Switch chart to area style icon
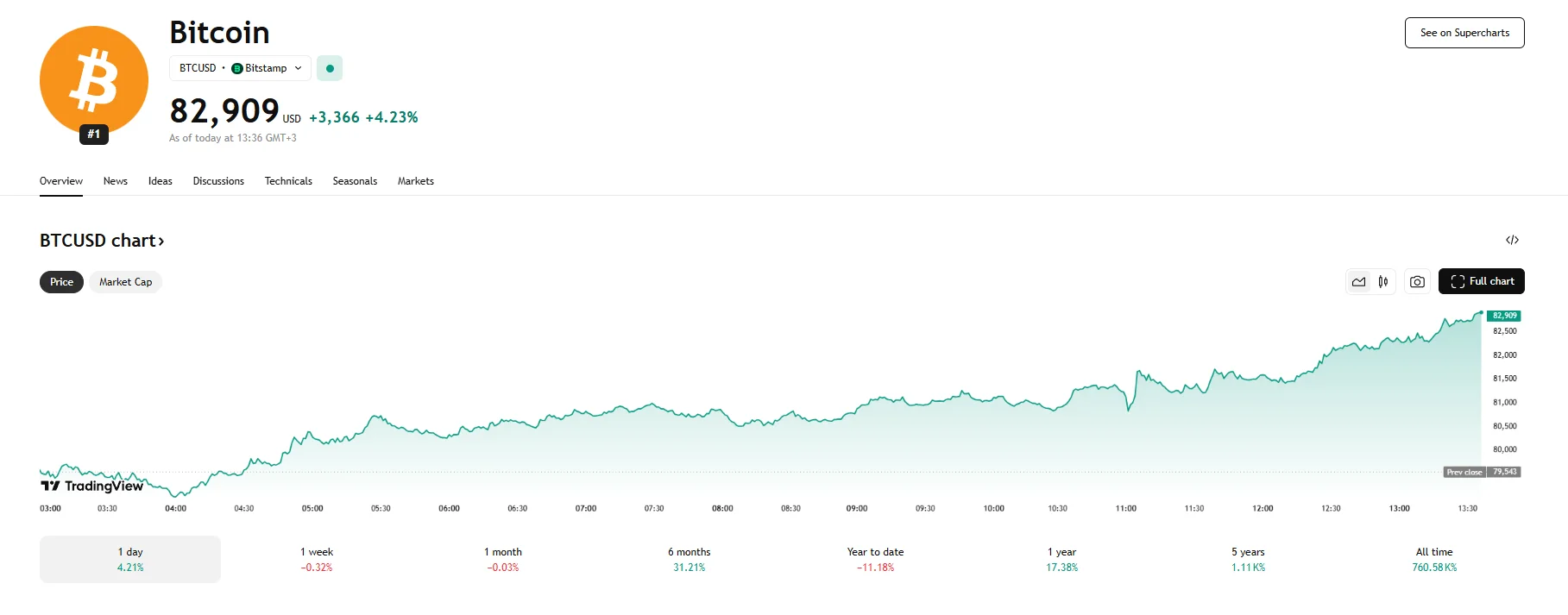This screenshot has height=615, width=1568. click(x=1358, y=282)
